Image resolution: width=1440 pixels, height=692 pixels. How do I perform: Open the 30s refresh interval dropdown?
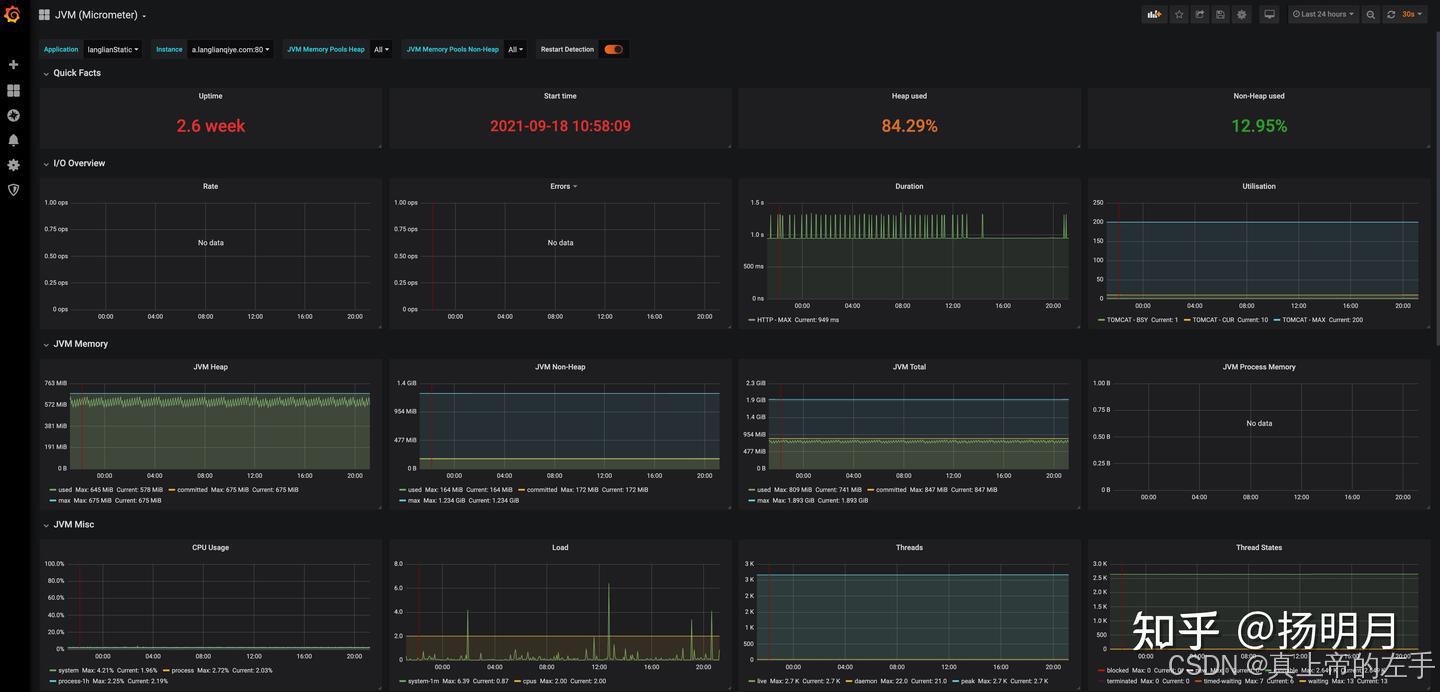(1412, 14)
